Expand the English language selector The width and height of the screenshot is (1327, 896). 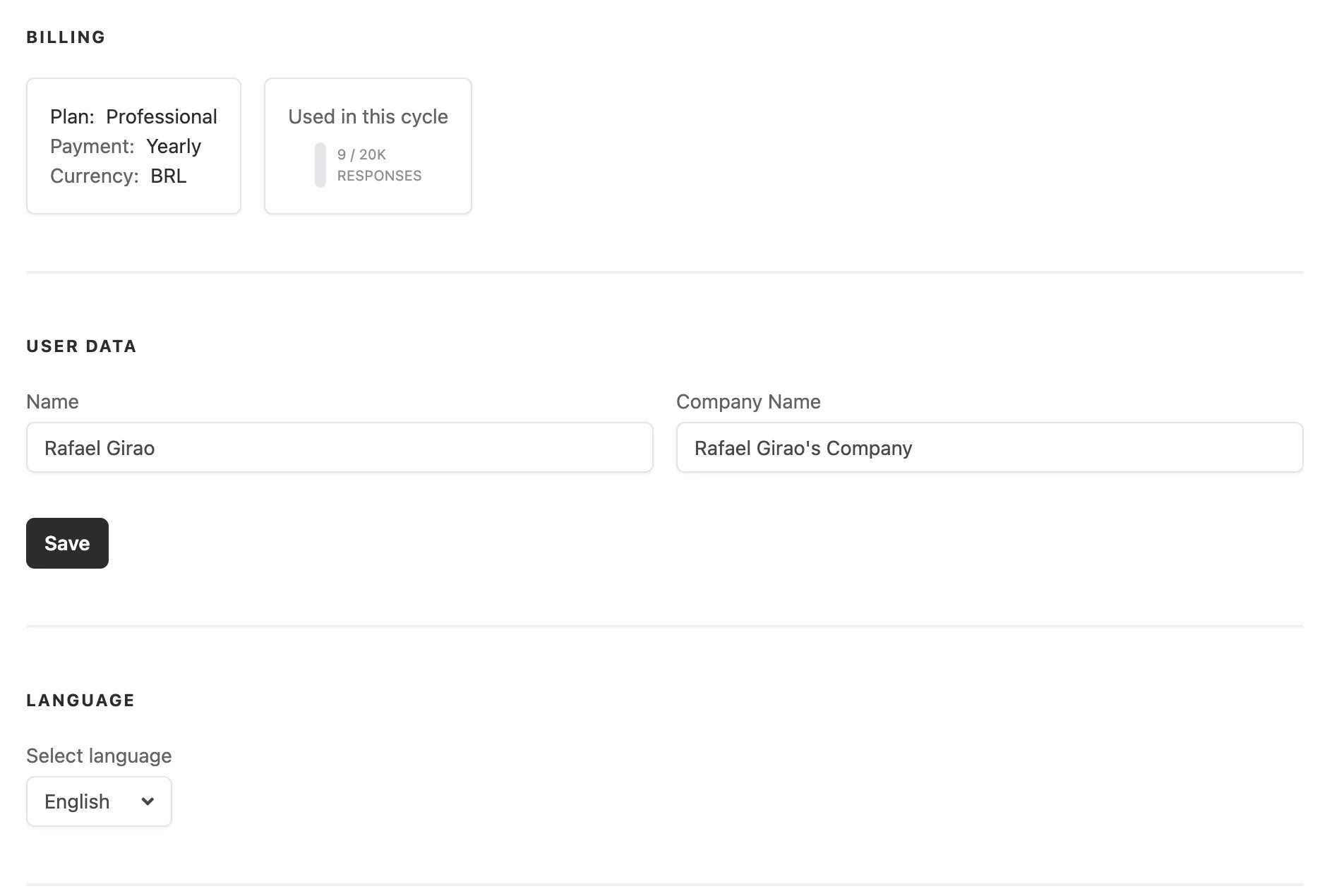coord(99,801)
